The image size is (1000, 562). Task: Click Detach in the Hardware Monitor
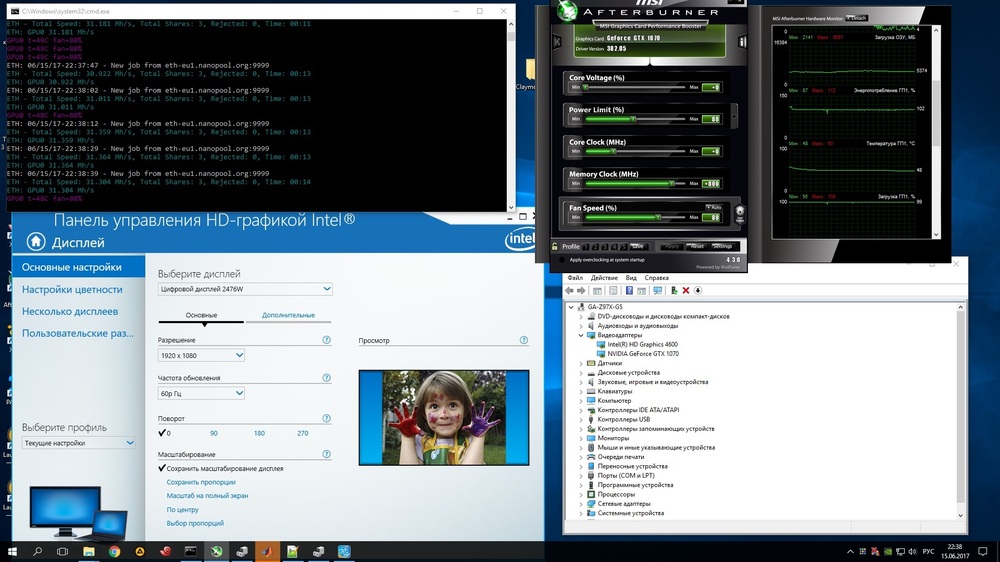point(857,18)
